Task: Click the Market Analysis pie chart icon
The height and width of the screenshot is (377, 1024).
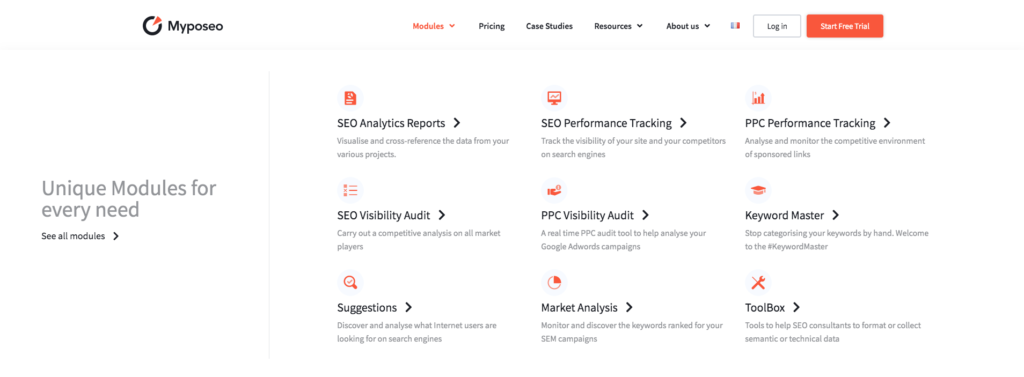Action: (x=554, y=282)
